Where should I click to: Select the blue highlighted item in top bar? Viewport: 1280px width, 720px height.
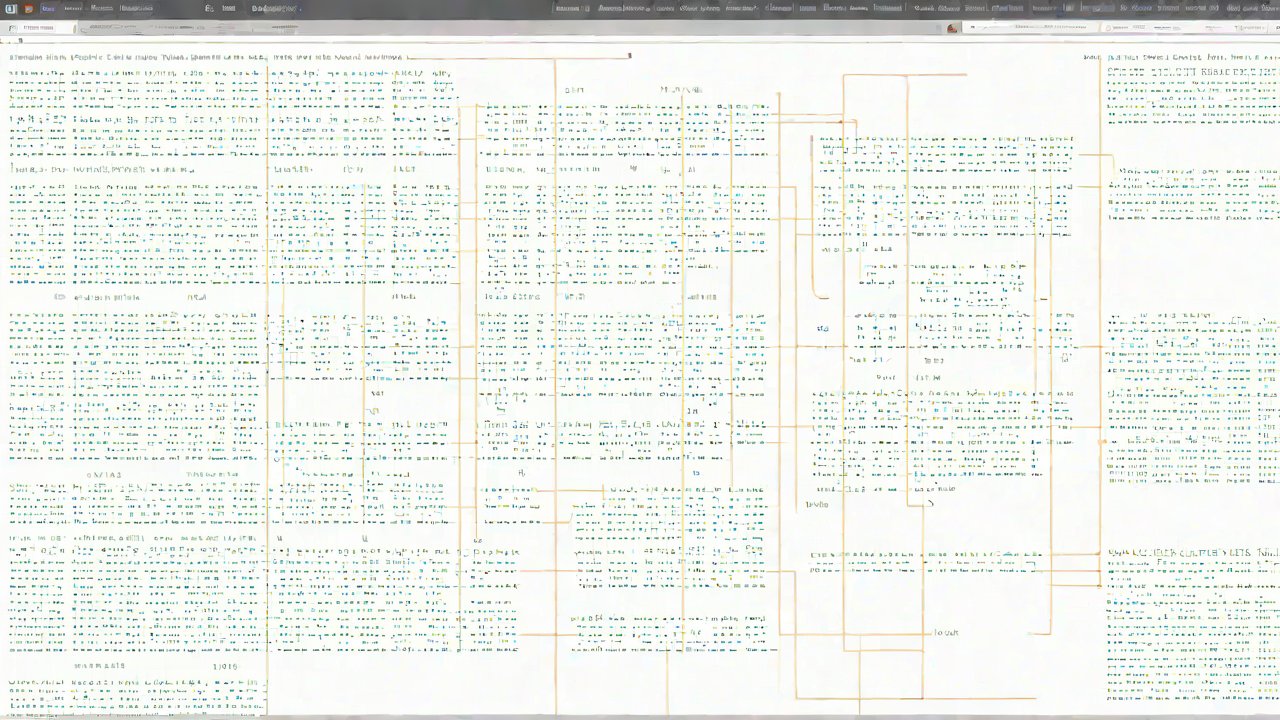46,8
